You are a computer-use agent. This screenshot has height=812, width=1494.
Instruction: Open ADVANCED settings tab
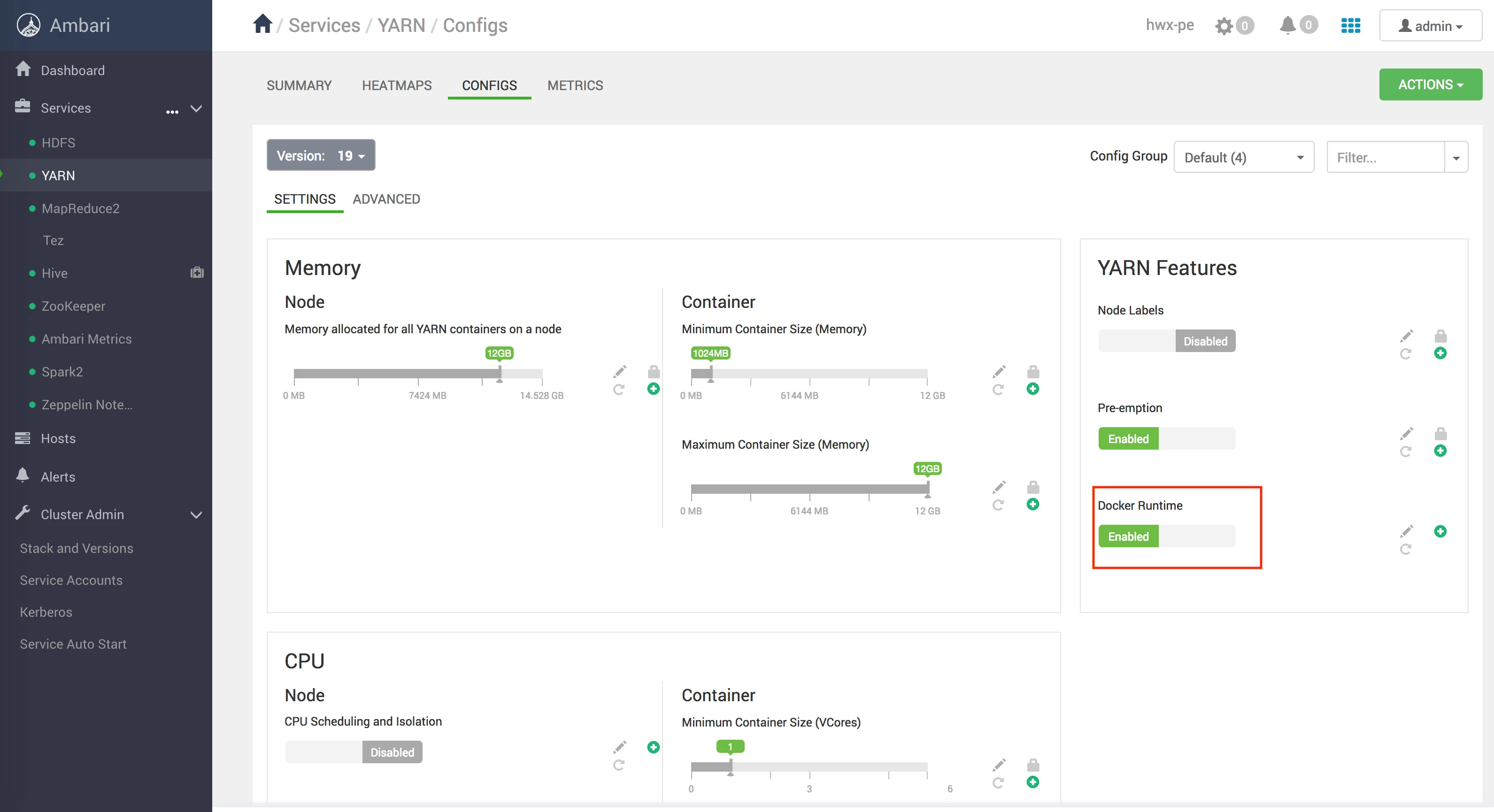point(386,199)
